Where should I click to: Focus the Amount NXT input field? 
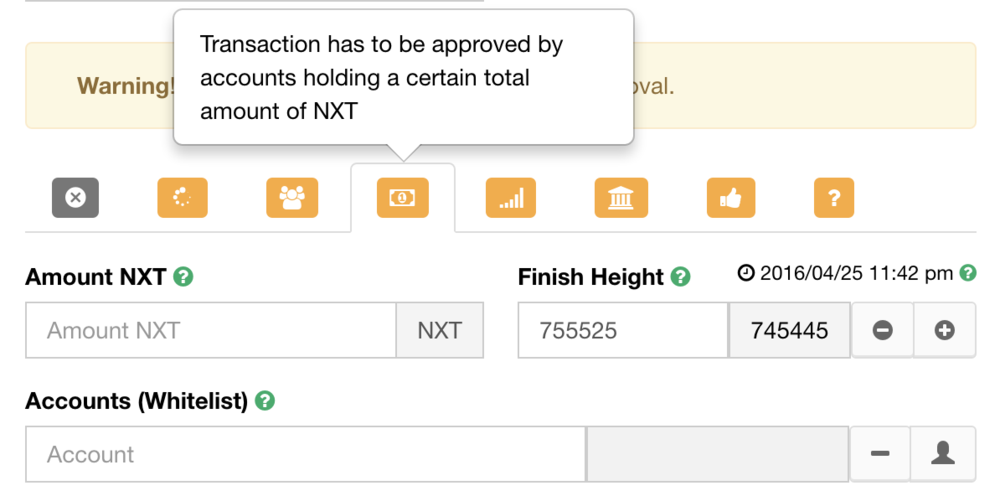tap(211, 330)
